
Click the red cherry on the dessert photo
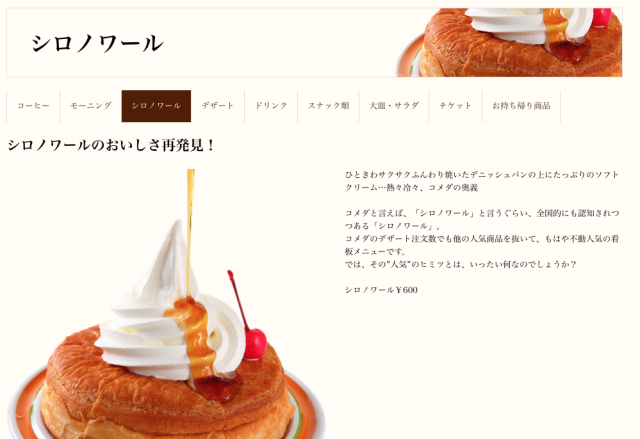point(256,344)
